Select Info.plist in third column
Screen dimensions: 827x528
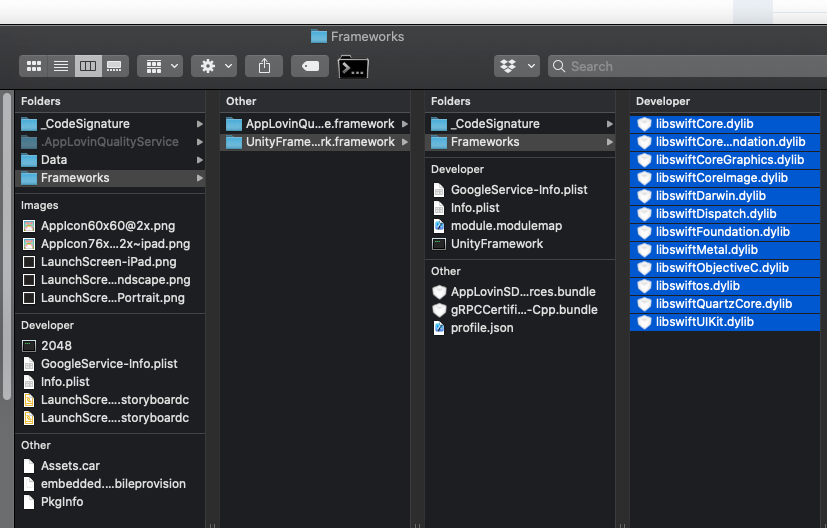pyautogui.click(x=520, y=208)
